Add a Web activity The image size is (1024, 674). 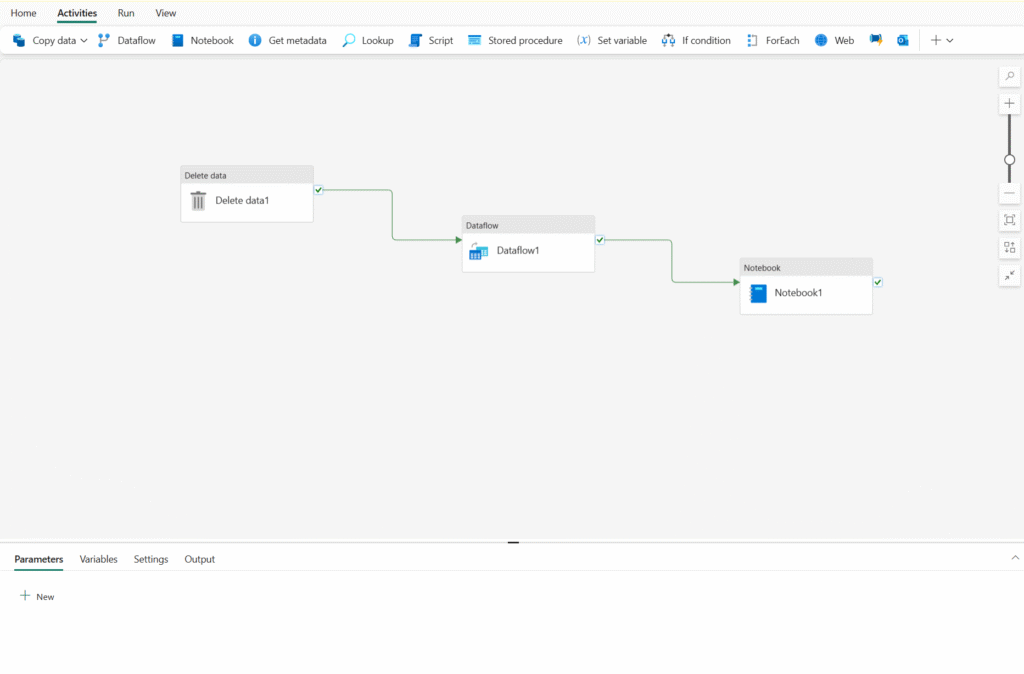[835, 40]
